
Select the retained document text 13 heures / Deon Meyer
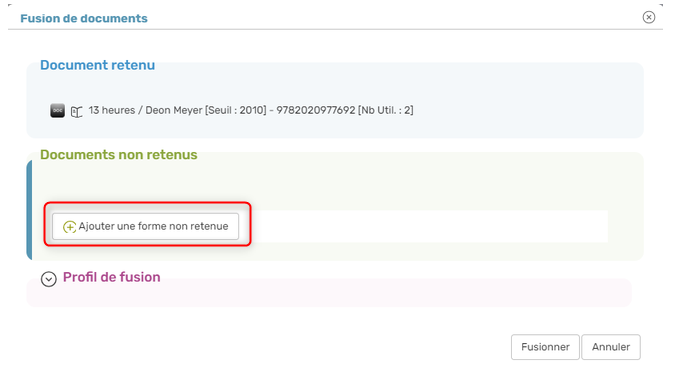coord(251,110)
